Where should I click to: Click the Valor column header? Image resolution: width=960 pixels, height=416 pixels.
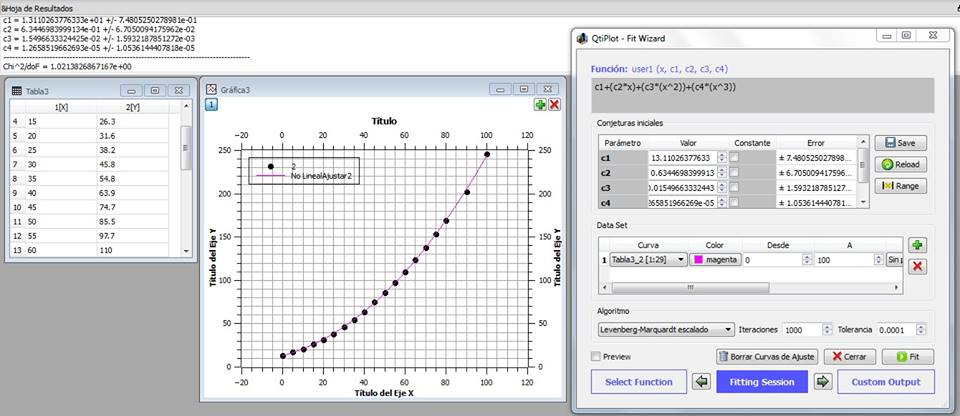[x=688, y=143]
